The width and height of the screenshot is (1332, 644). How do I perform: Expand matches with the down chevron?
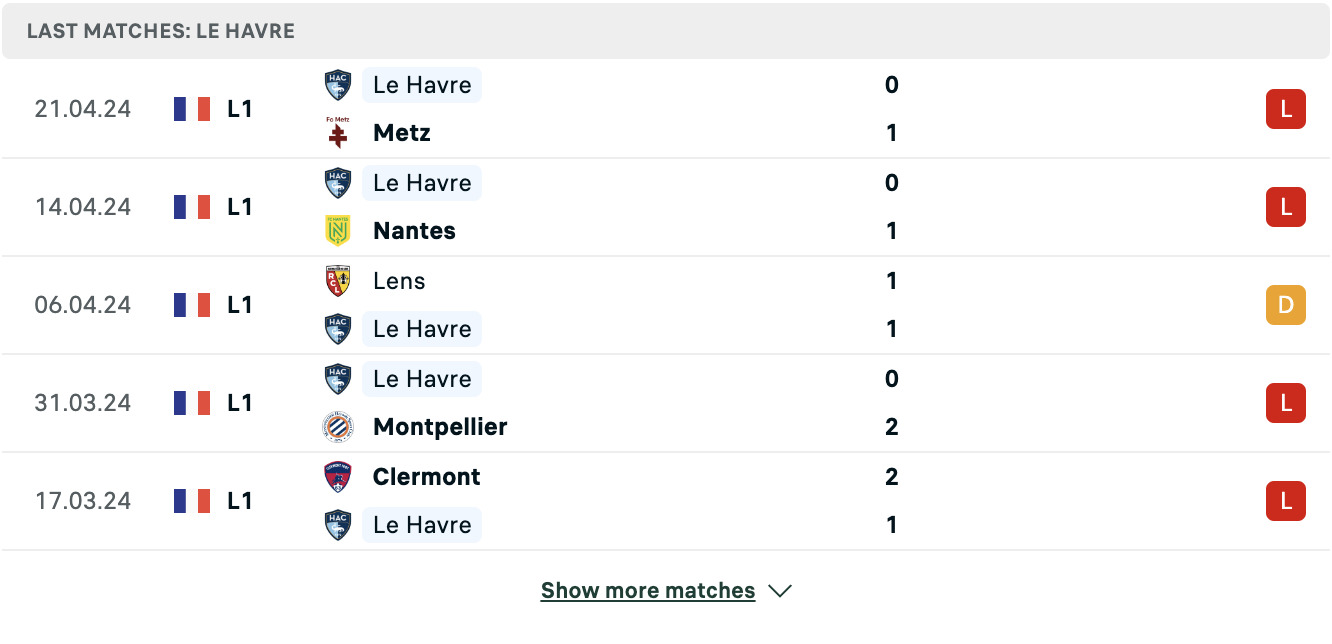coord(780,591)
